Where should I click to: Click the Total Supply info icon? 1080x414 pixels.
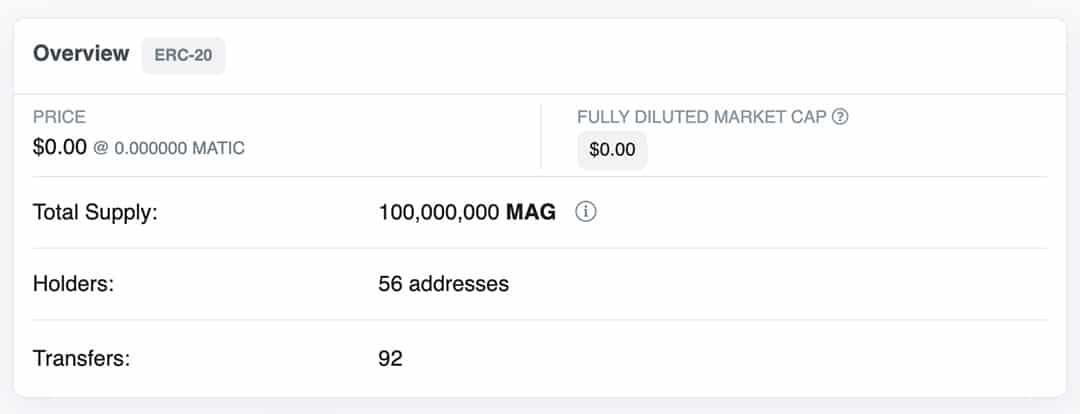[585, 212]
